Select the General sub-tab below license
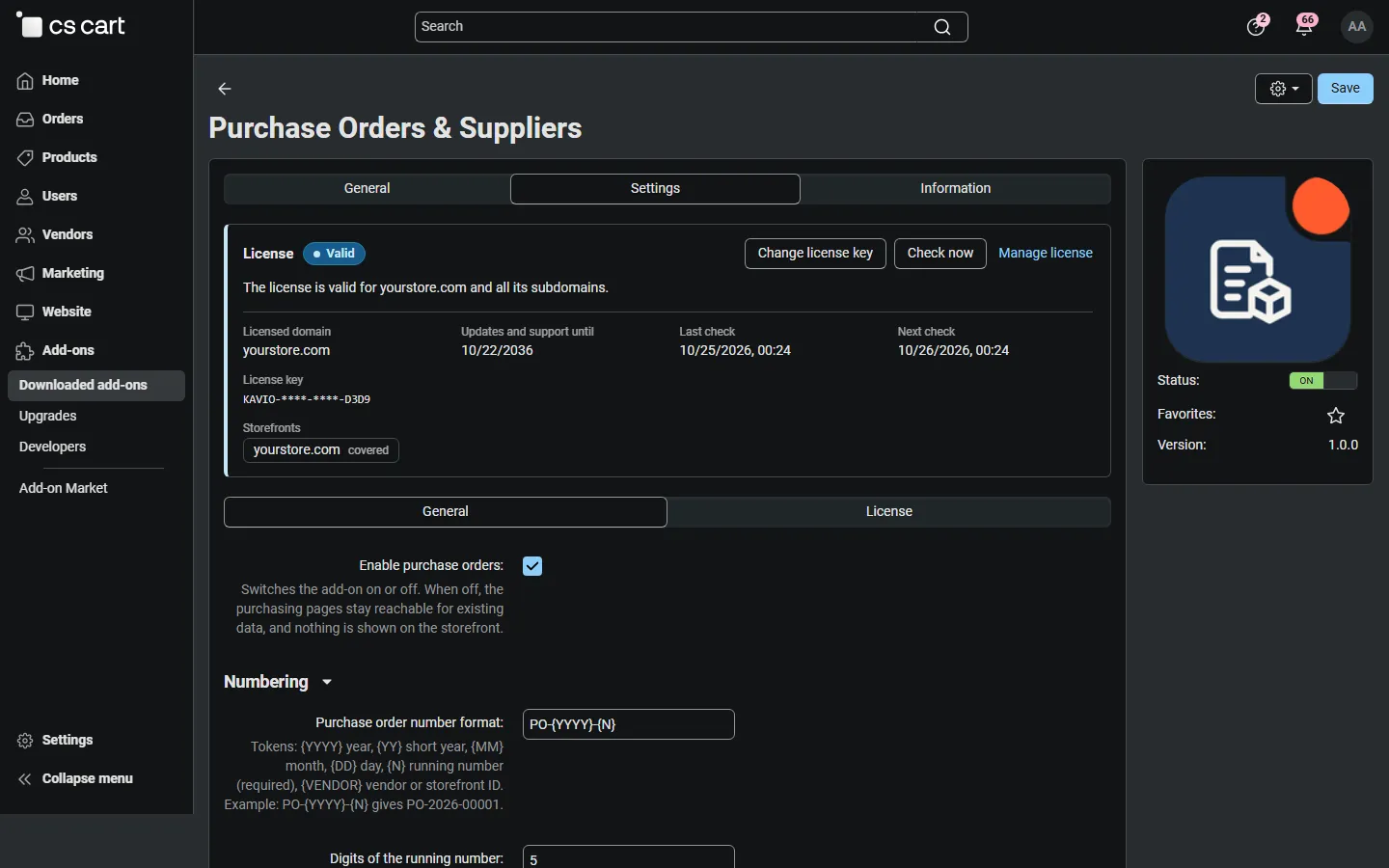The height and width of the screenshot is (868, 1389). [446, 512]
